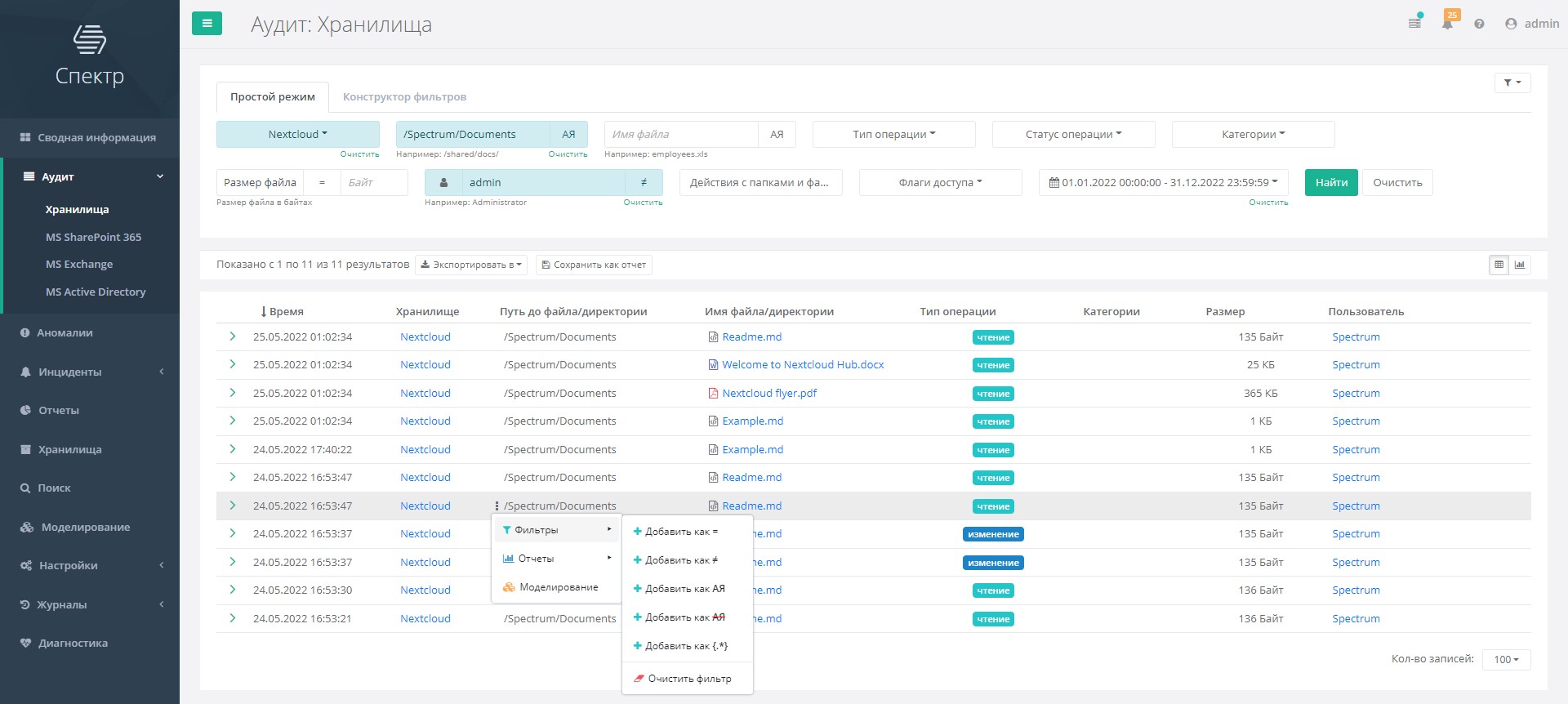This screenshot has height=704, width=1568.
Task: Open the notifications bell icon
Action: point(1447,24)
